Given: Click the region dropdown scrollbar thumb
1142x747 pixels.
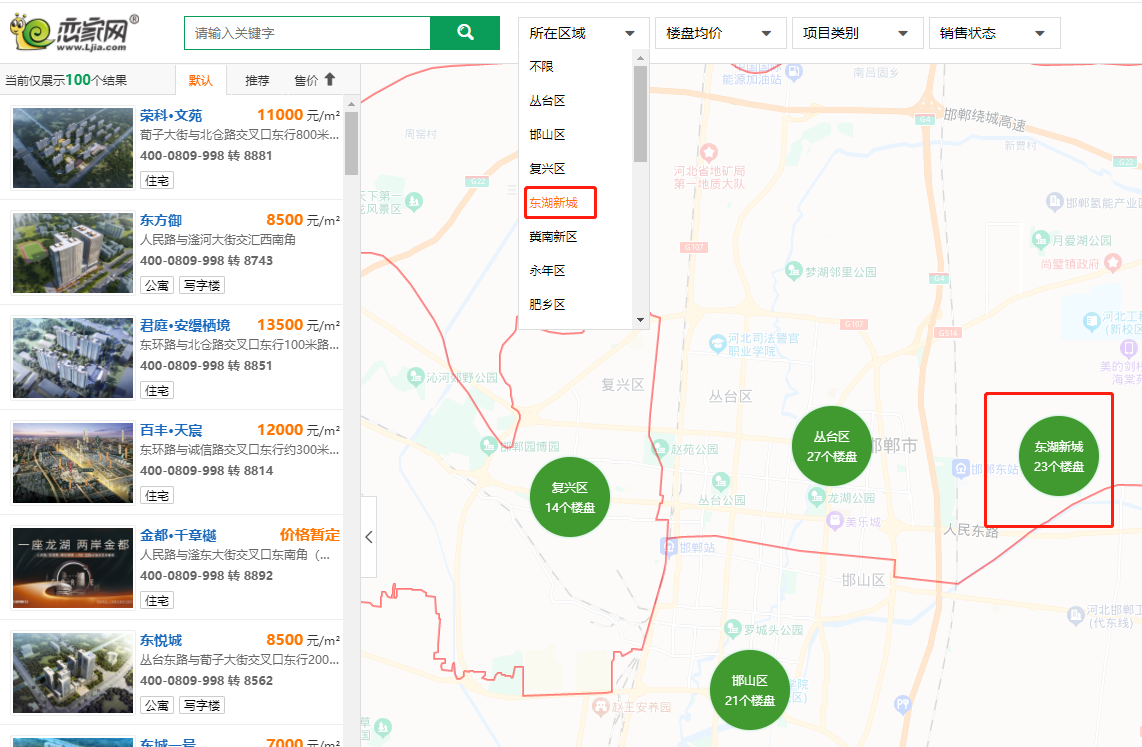Looking at the screenshot, I should coord(640,114).
